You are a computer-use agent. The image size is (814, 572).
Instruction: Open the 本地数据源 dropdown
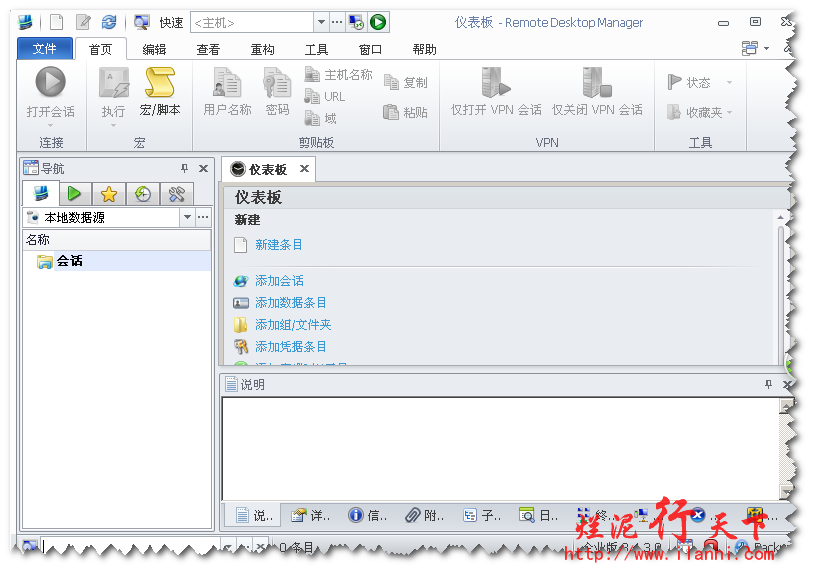[x=187, y=217]
